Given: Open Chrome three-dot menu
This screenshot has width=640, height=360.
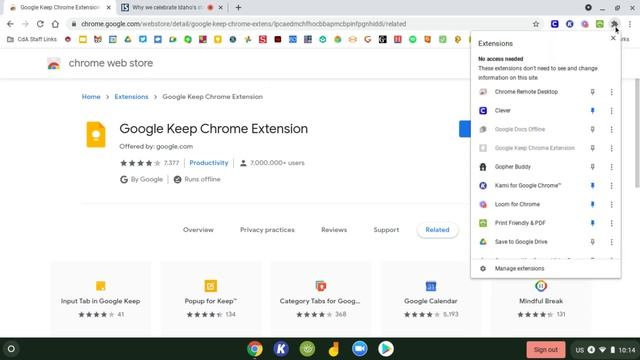Looking at the screenshot, I should point(630,24).
